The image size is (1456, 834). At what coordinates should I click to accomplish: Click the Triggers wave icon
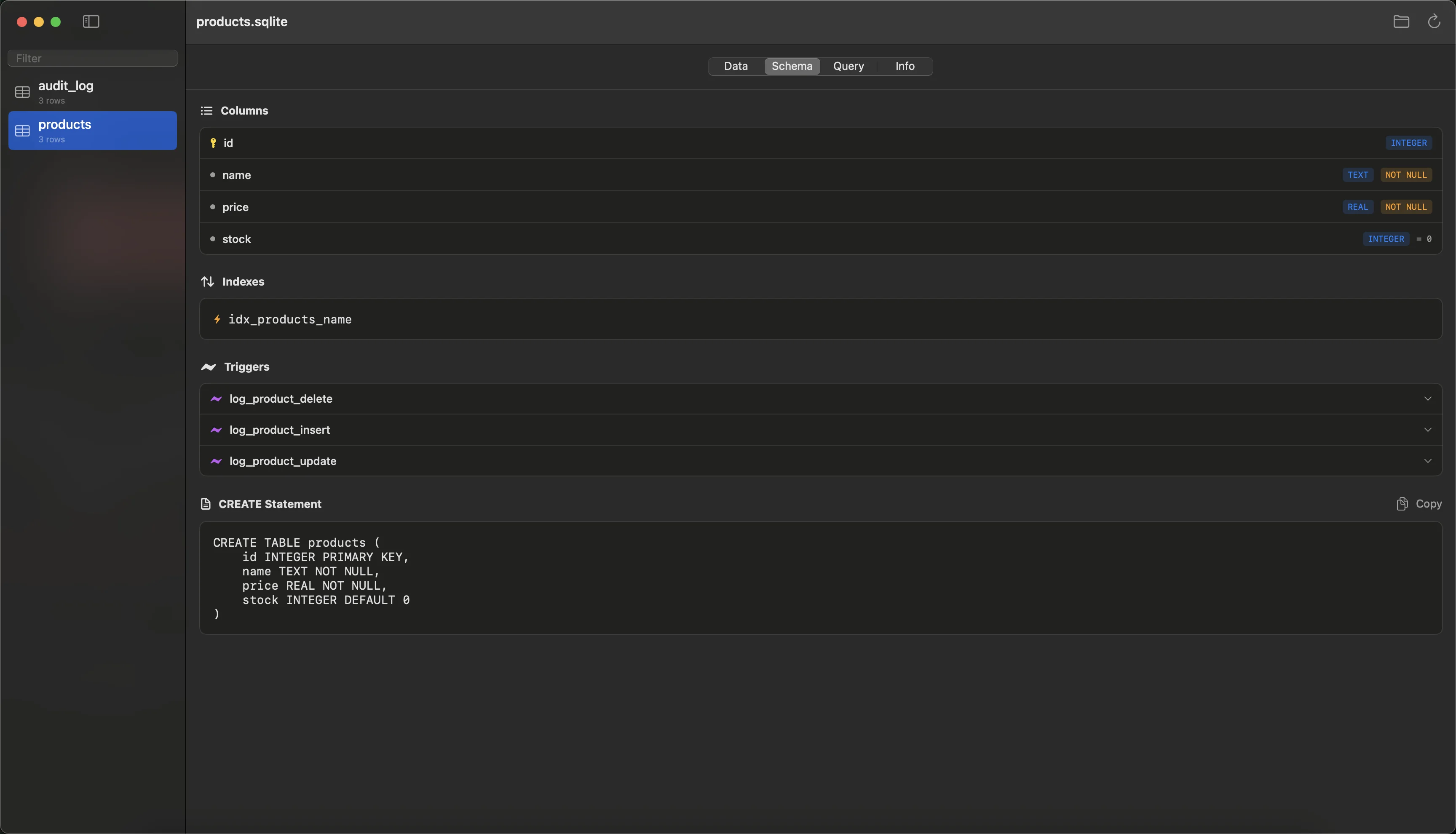click(x=208, y=366)
